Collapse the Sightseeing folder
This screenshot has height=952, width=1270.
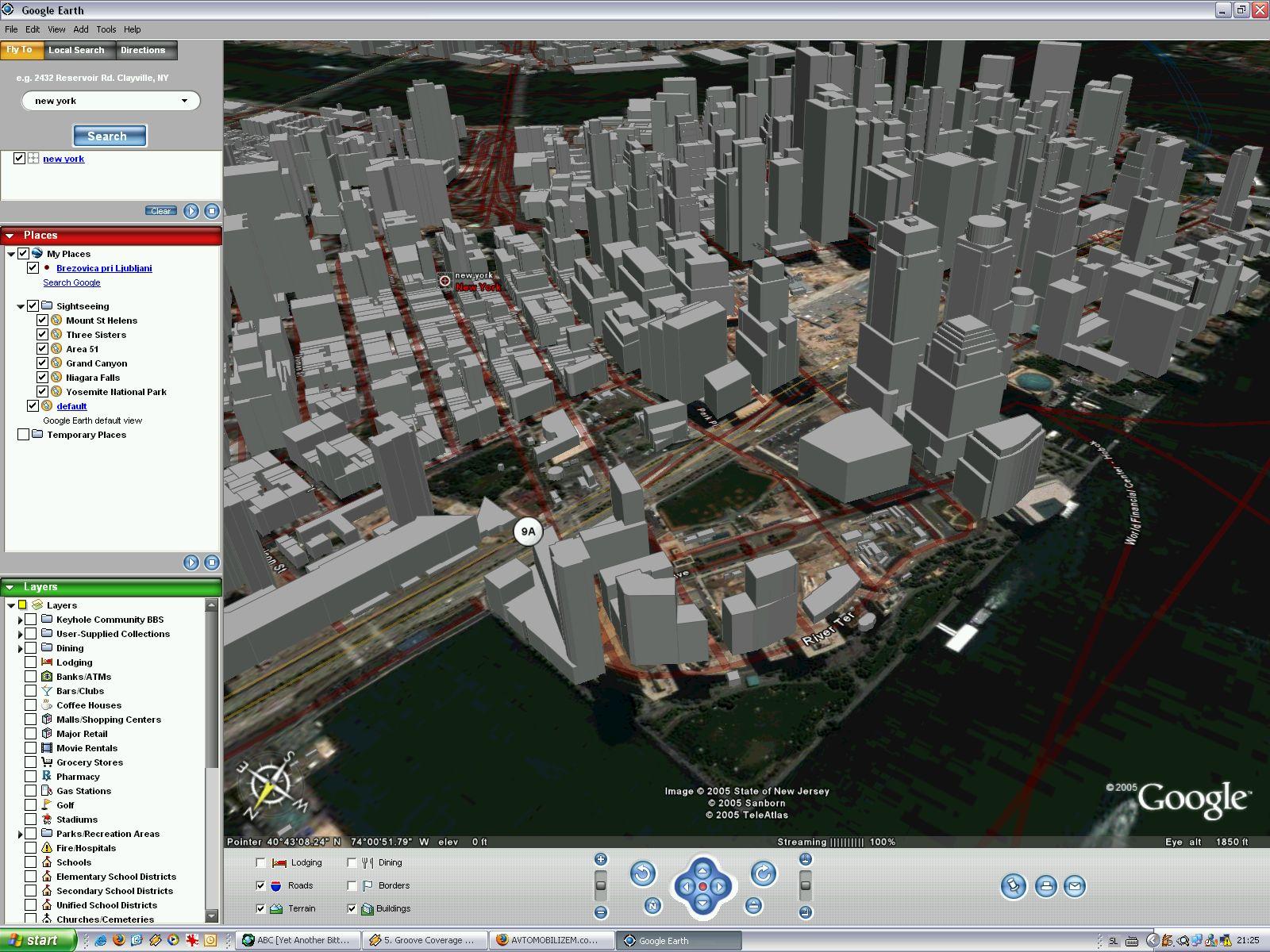click(x=21, y=306)
